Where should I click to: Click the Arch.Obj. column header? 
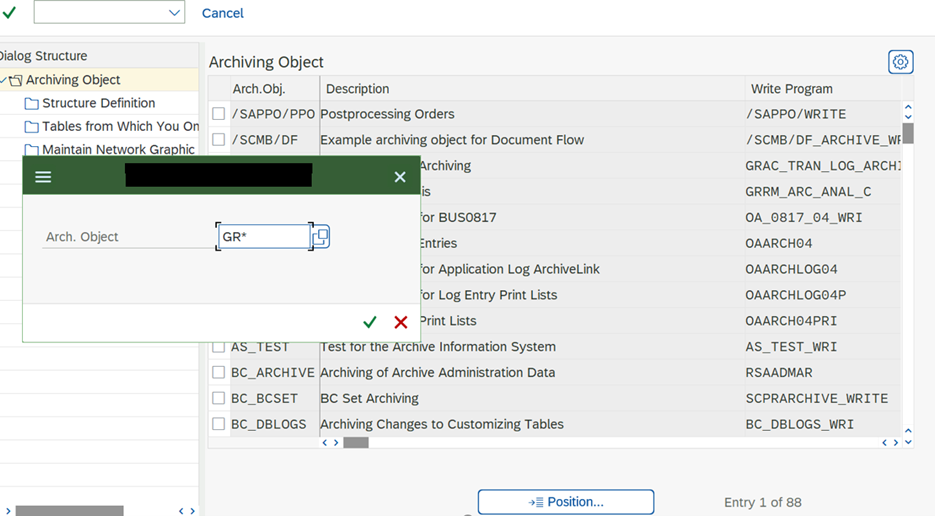click(259, 89)
